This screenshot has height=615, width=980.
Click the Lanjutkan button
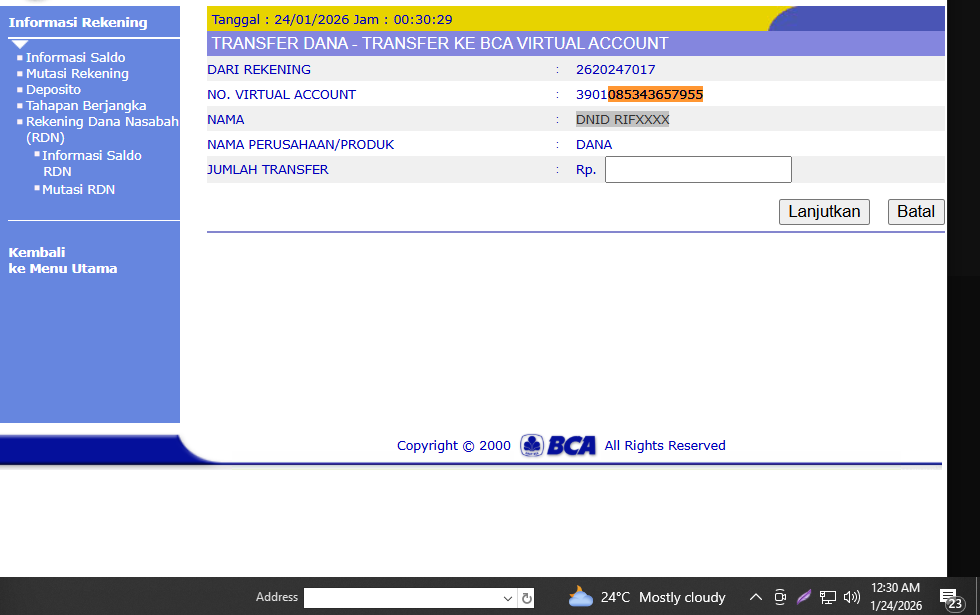coord(824,212)
